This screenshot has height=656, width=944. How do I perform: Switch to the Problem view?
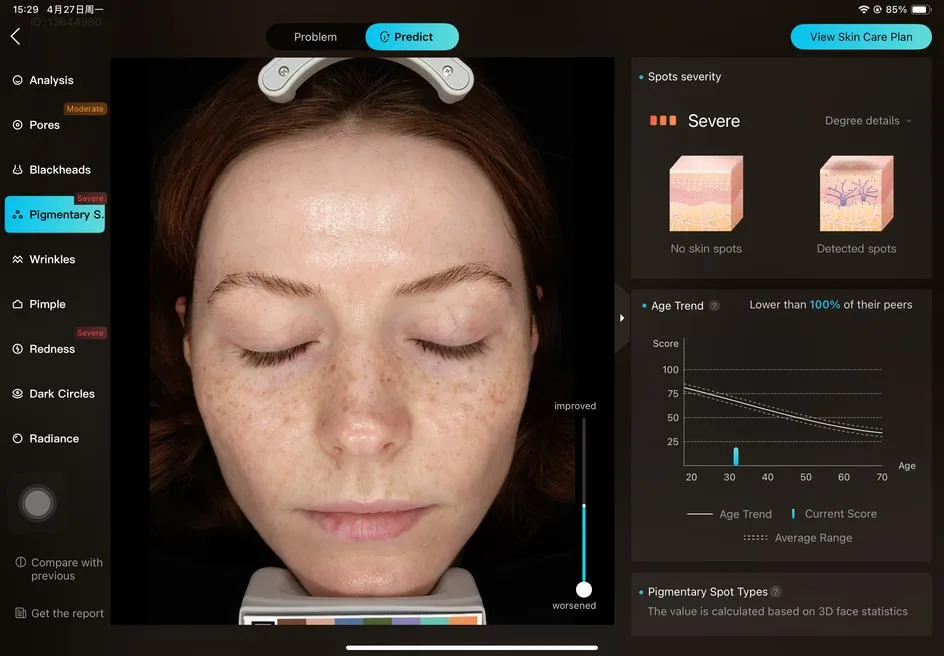[x=315, y=37]
